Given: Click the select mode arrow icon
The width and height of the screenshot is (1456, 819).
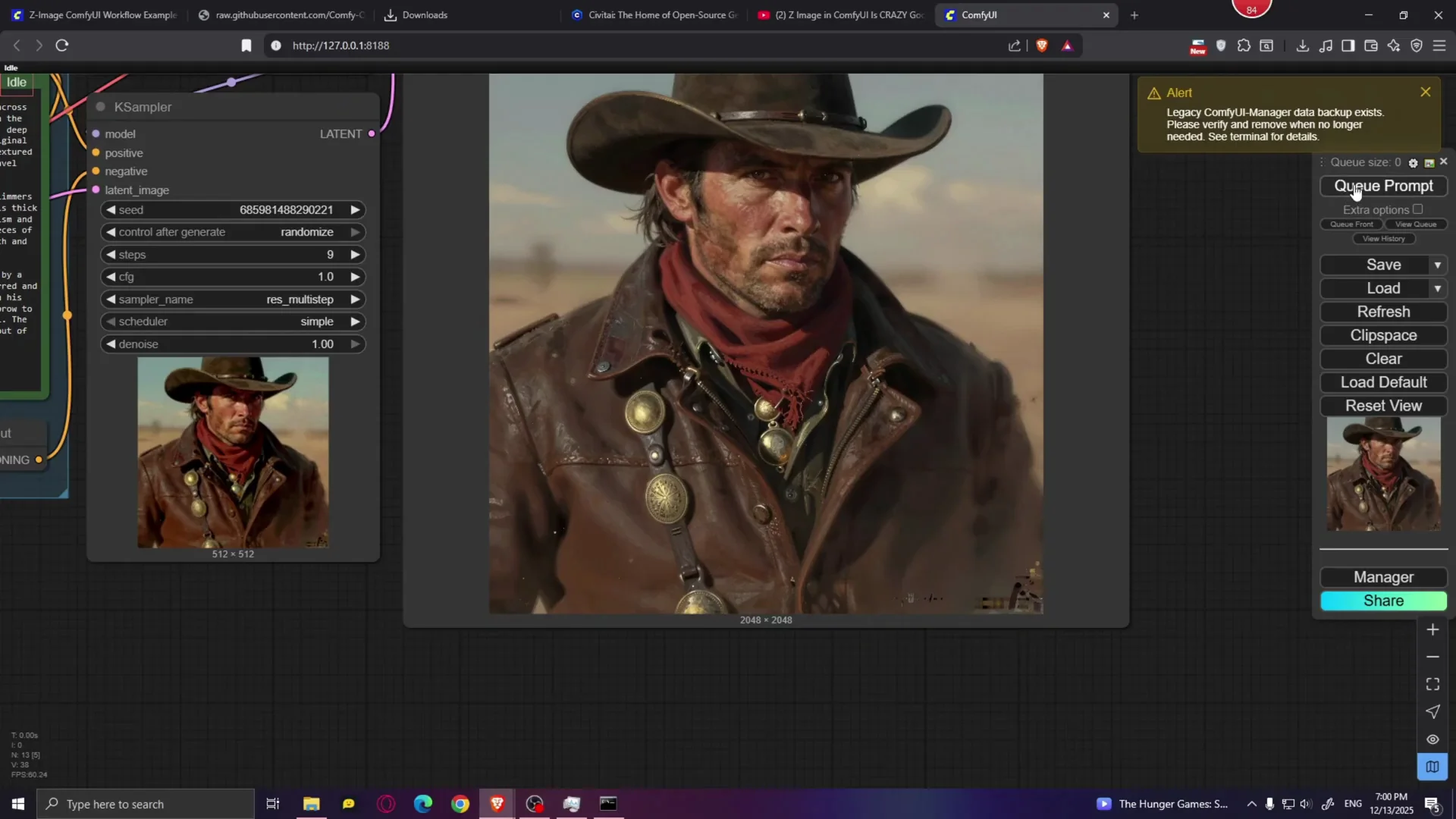Looking at the screenshot, I should [x=1432, y=711].
